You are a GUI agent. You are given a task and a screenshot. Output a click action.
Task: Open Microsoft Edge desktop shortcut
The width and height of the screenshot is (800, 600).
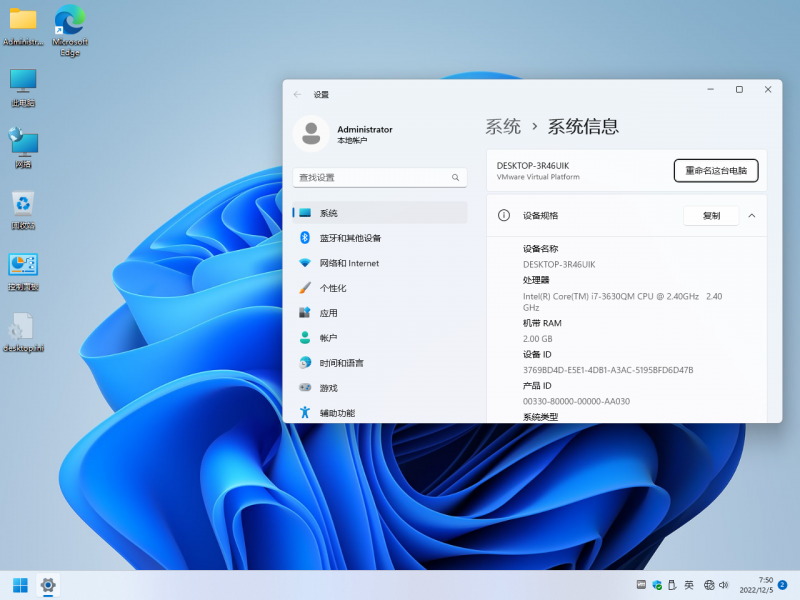coord(70,30)
